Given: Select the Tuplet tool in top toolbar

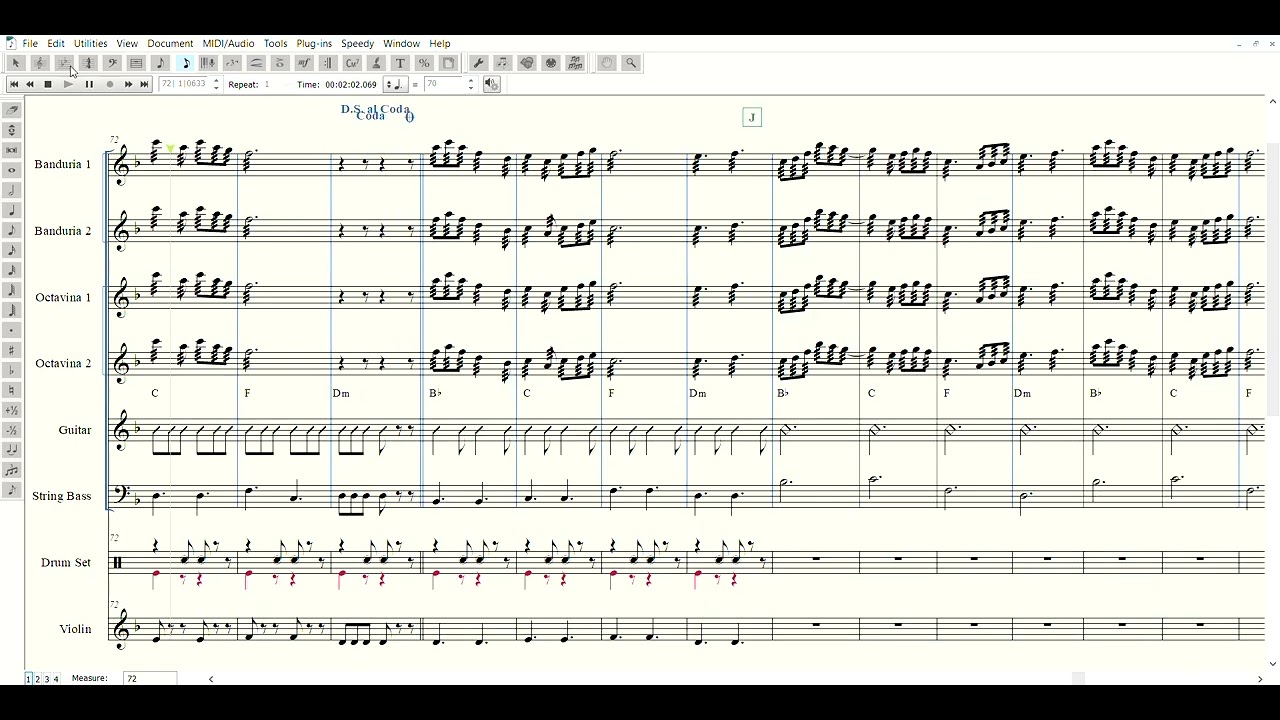Looking at the screenshot, I should coord(232,63).
